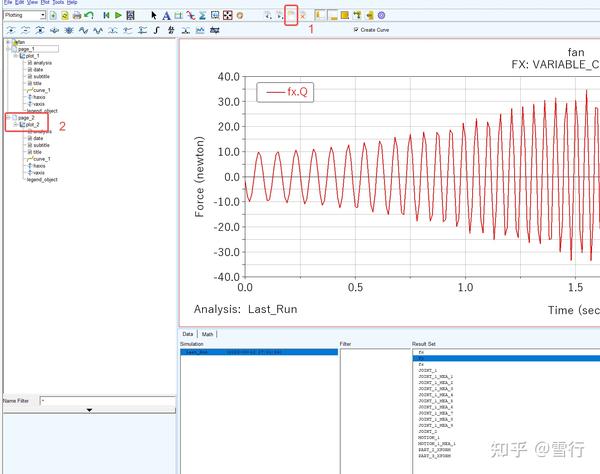The width and height of the screenshot is (600, 474).
Task: Switch to the Math tab
Action: (x=207, y=334)
